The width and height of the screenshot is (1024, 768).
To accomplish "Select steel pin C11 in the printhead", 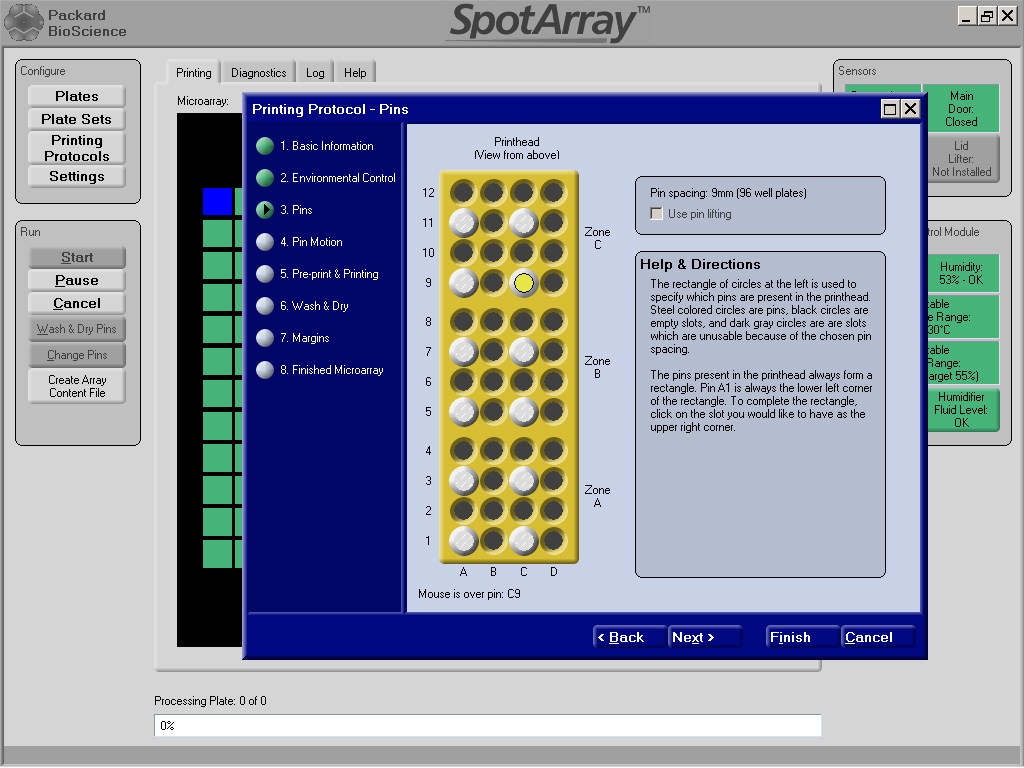I will tap(524, 223).
